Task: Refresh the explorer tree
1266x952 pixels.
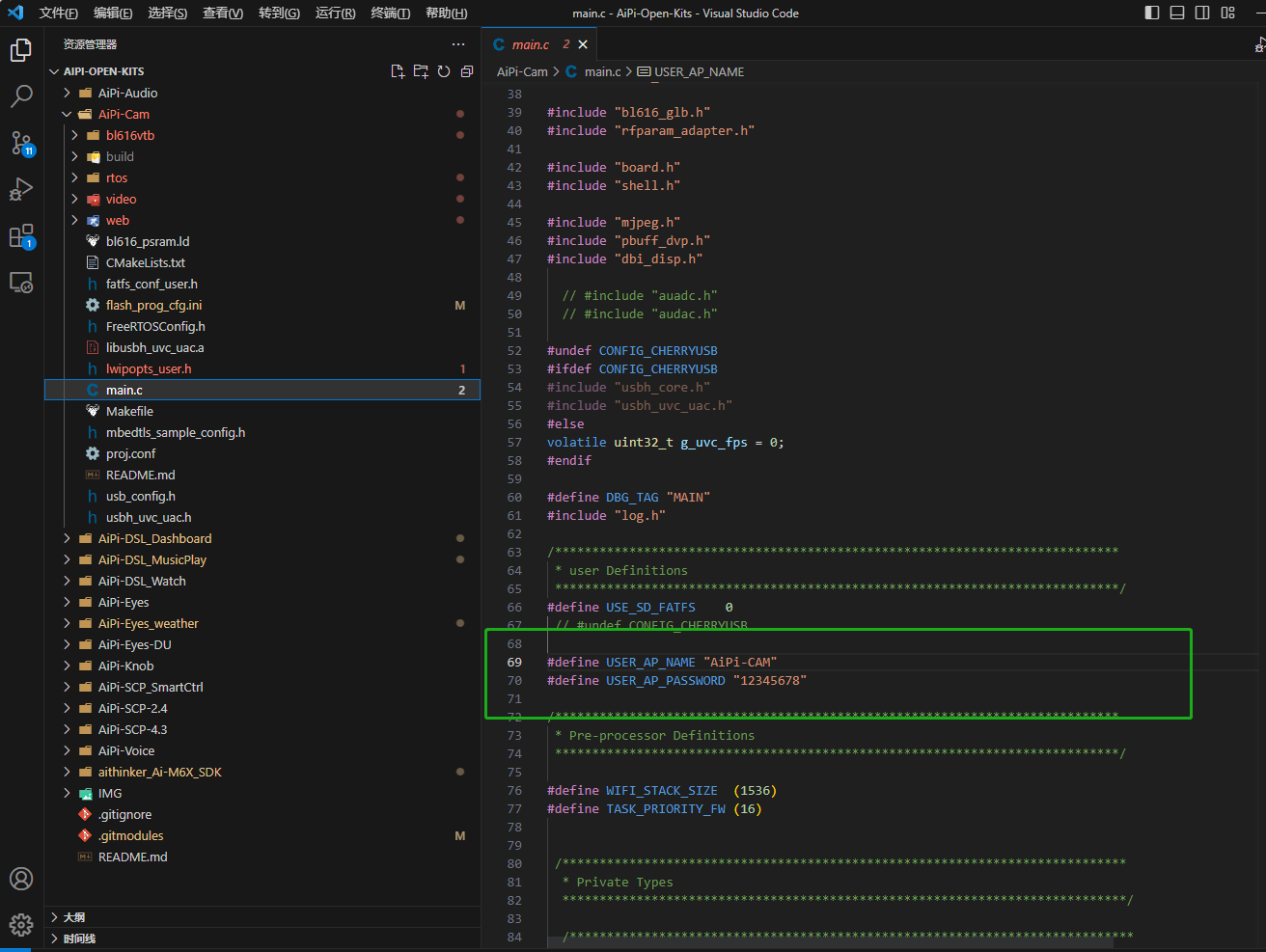Action: click(x=444, y=71)
